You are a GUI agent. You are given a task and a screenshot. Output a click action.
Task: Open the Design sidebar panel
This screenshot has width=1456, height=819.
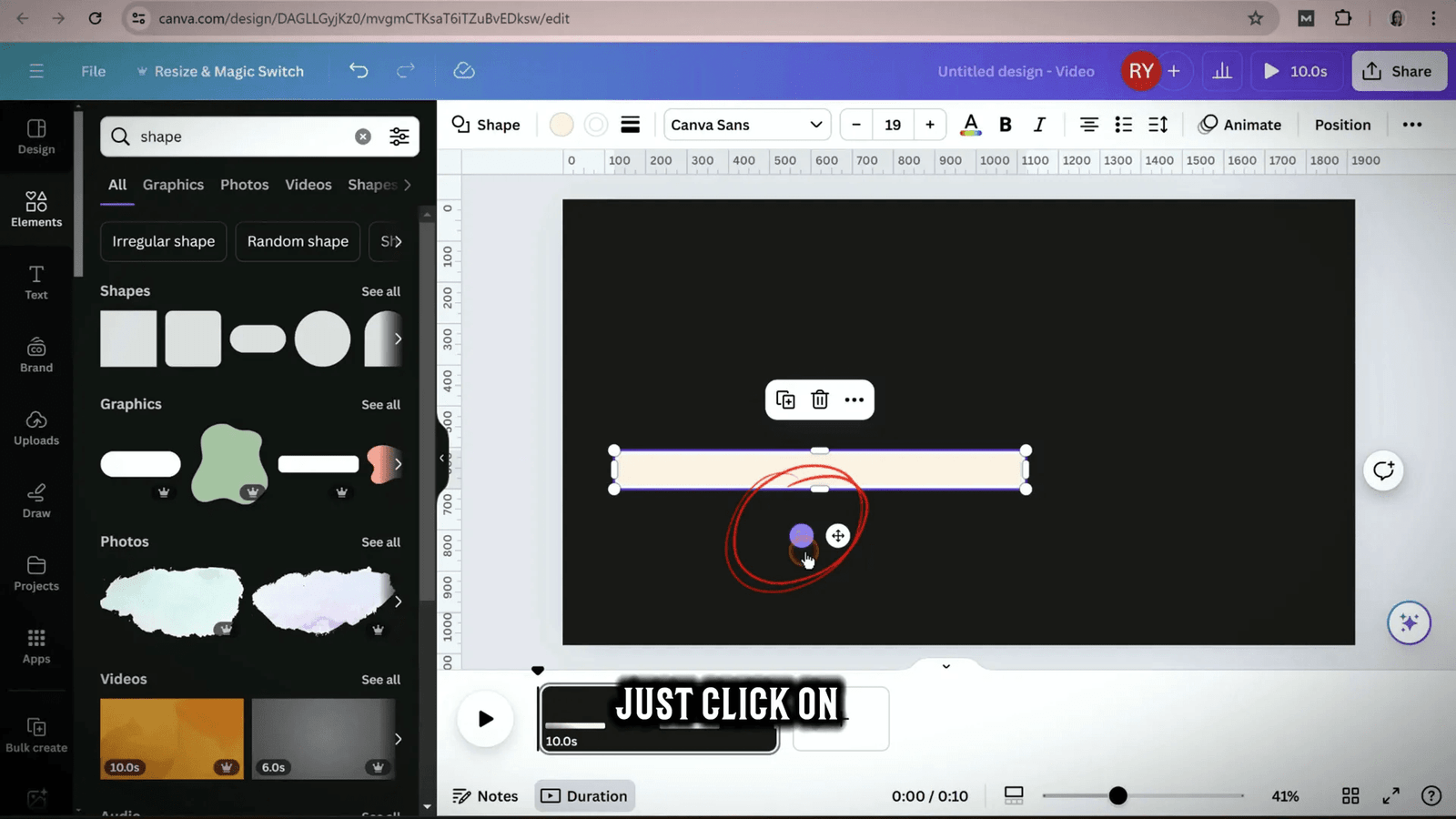point(36,136)
